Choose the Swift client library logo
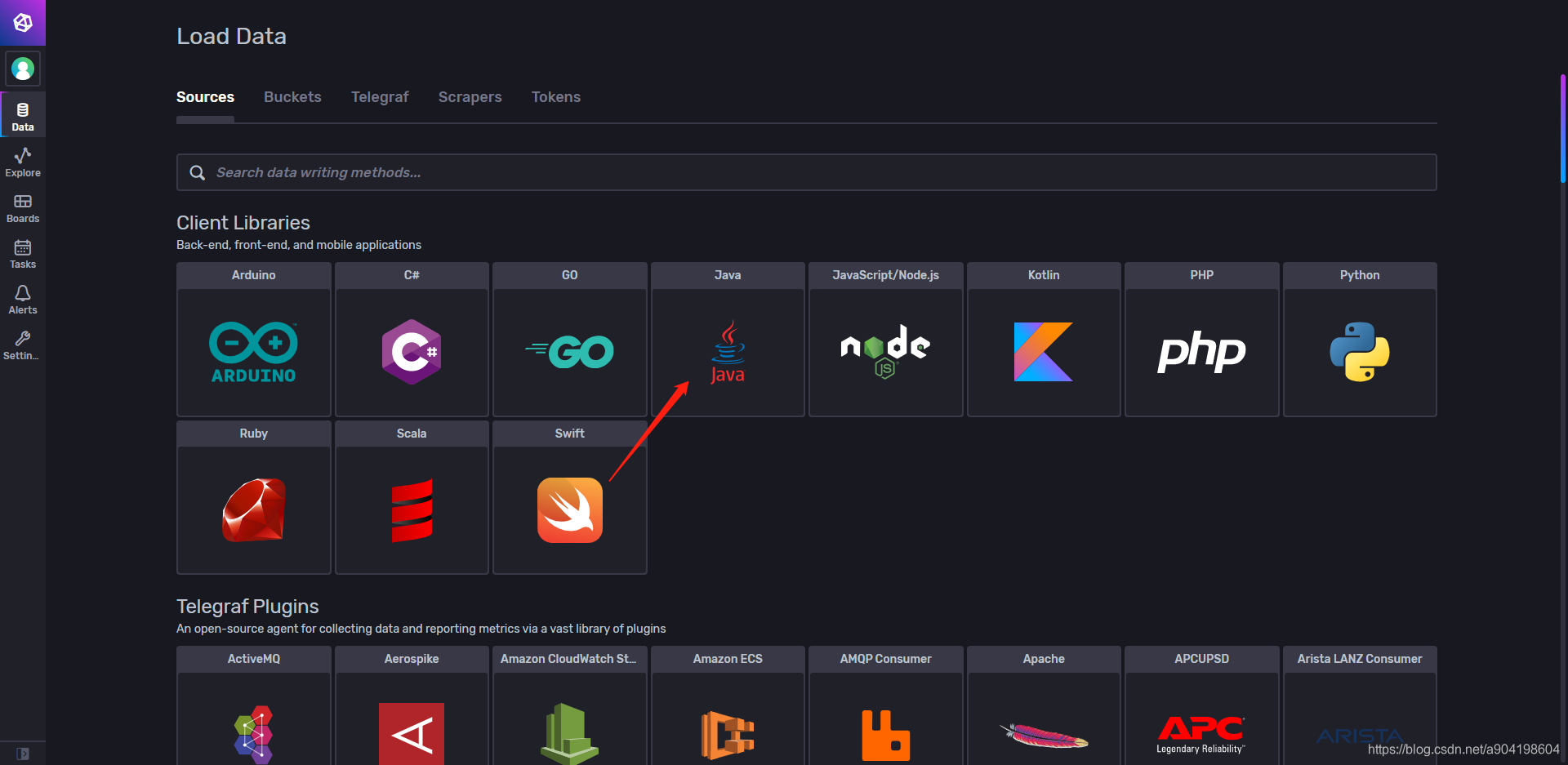The width and height of the screenshot is (1568, 765). pos(570,510)
